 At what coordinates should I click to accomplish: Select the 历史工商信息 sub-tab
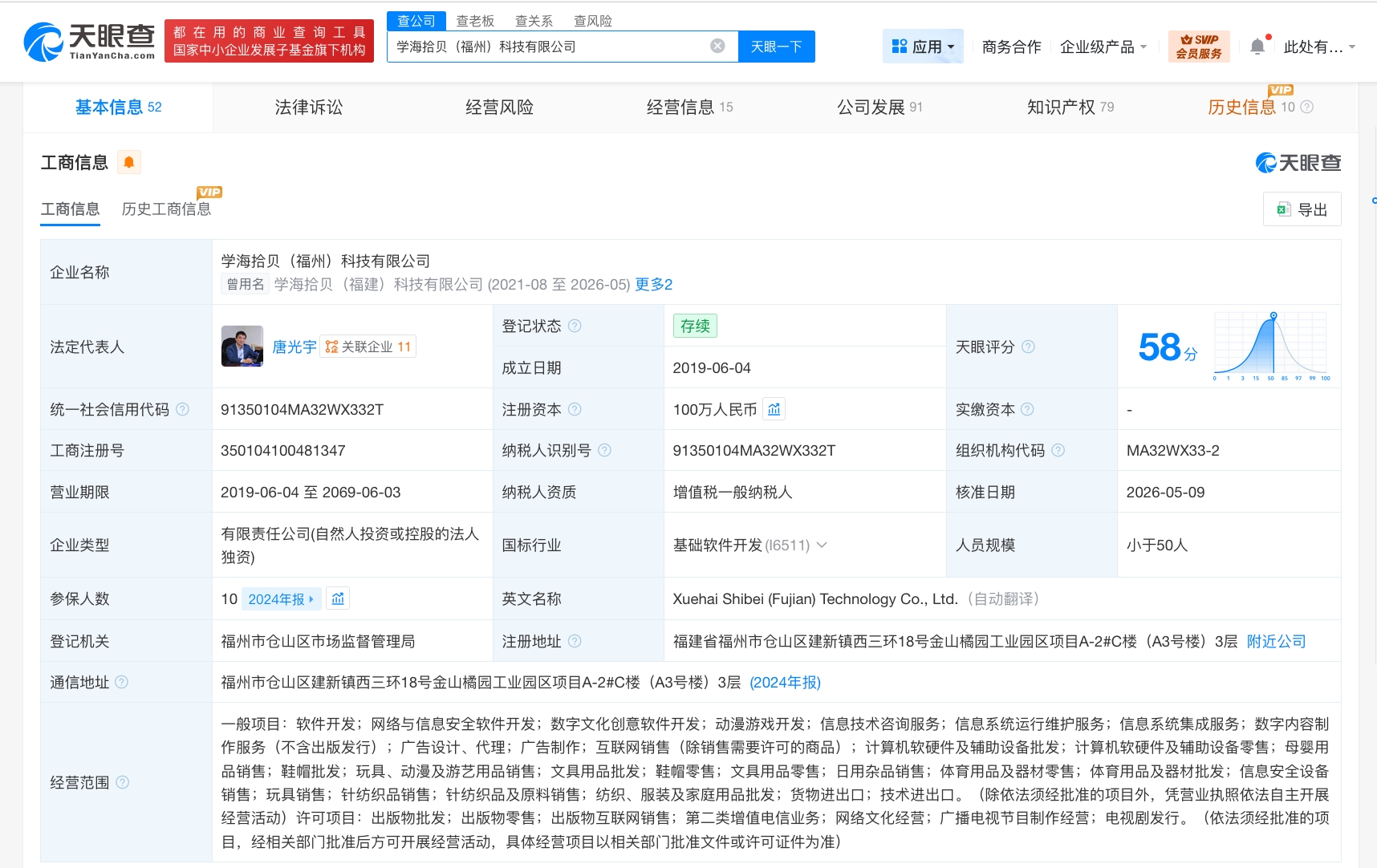coord(166,209)
